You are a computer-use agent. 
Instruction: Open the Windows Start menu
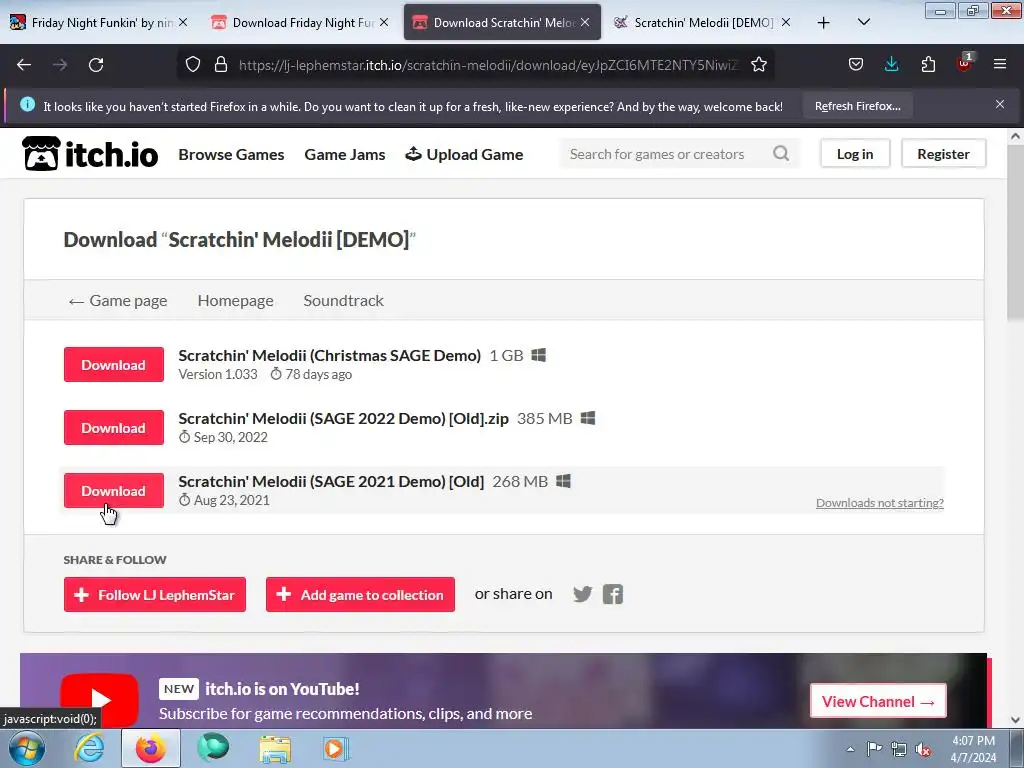click(x=26, y=748)
